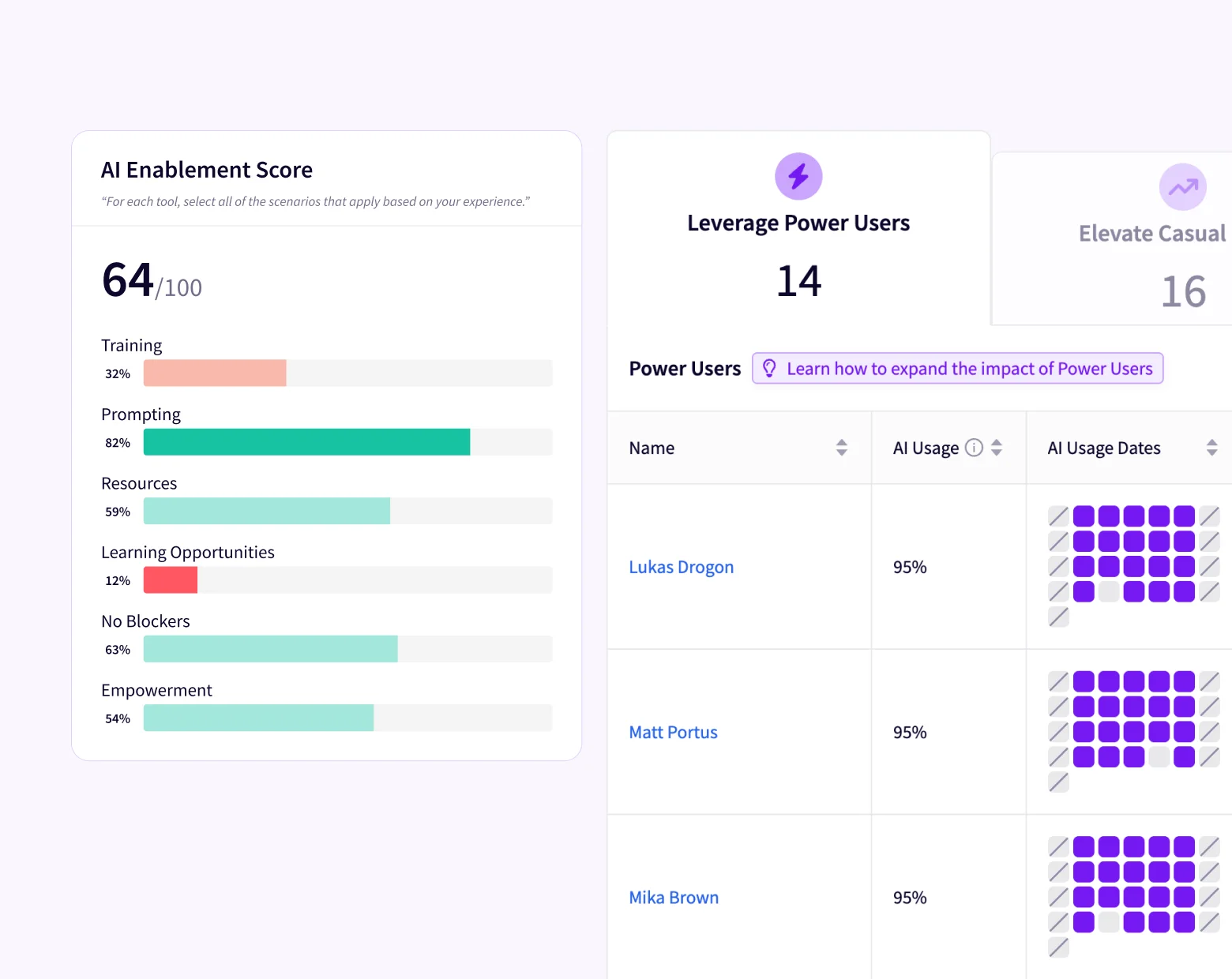This screenshot has height=979, width=1232.
Task: Select the trending arrow icon on Elevate Casual
Action: click(1182, 186)
